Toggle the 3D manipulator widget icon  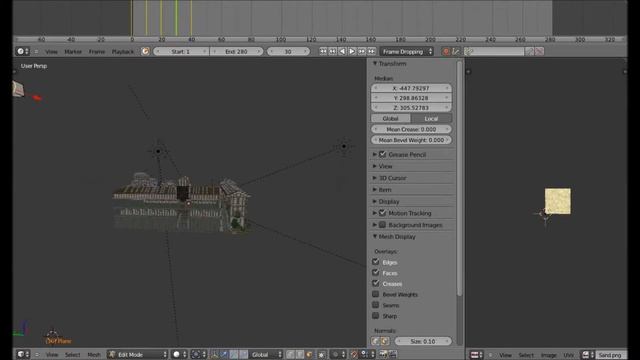coord(214,354)
